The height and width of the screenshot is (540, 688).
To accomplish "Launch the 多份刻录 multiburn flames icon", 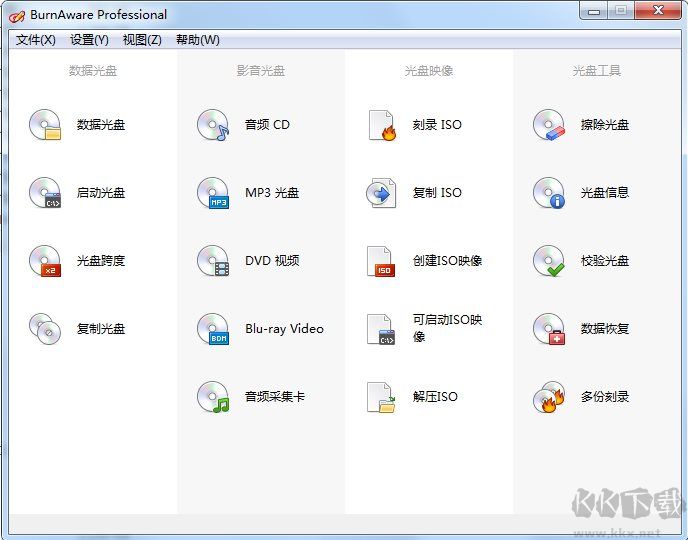I will point(549,397).
